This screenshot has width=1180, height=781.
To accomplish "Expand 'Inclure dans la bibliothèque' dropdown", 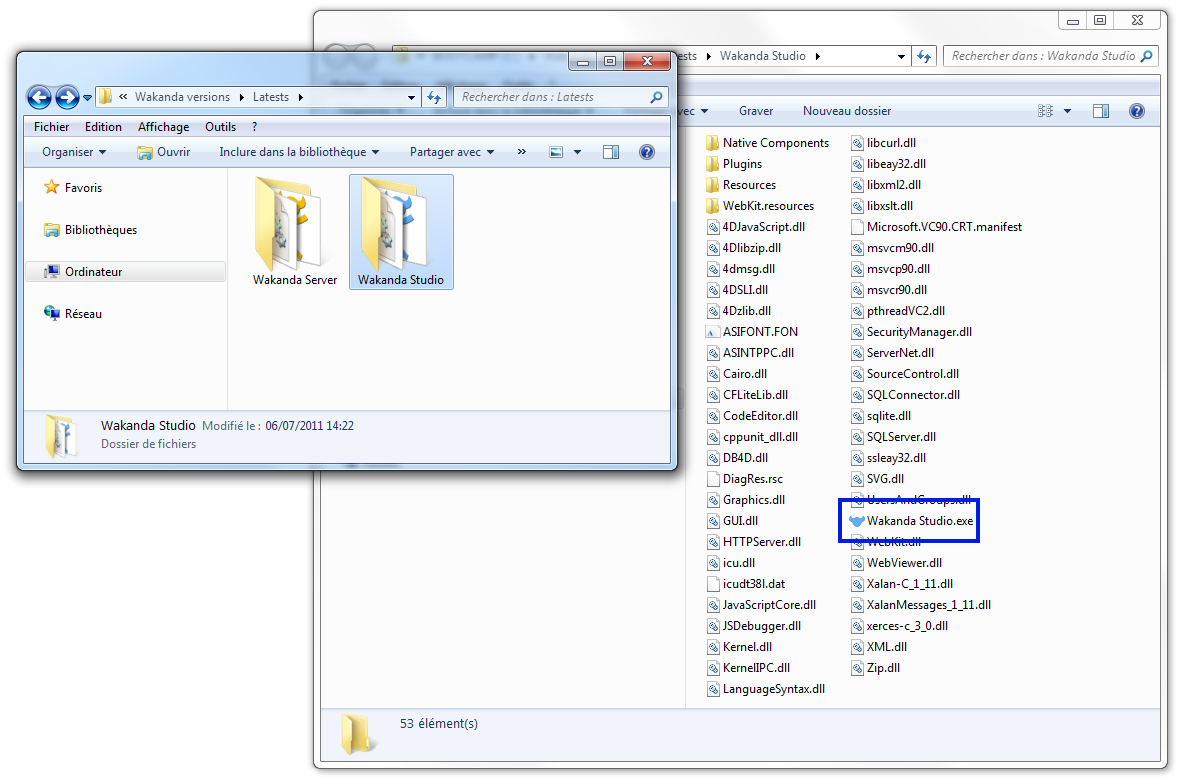I will click(299, 152).
